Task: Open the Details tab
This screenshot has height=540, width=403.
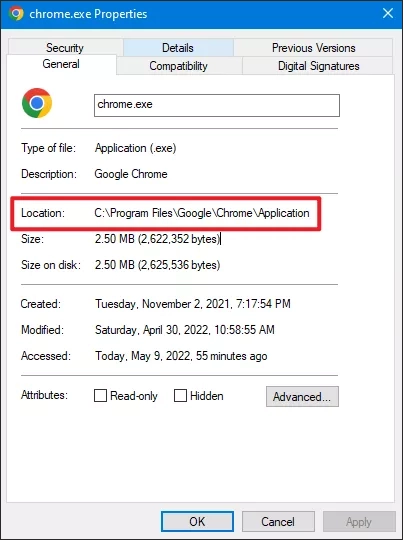Action: click(178, 48)
